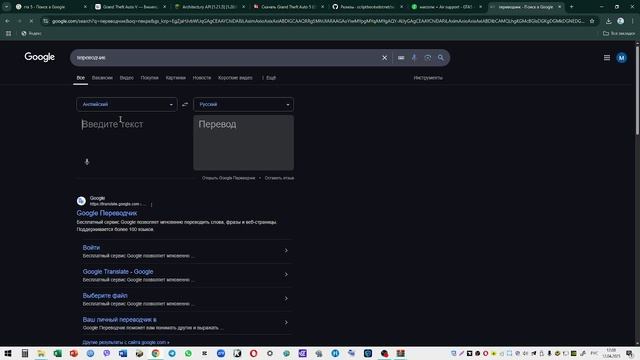Select the Покупки search tab
Screen dimensions: 640x360
pyautogui.click(x=149, y=78)
